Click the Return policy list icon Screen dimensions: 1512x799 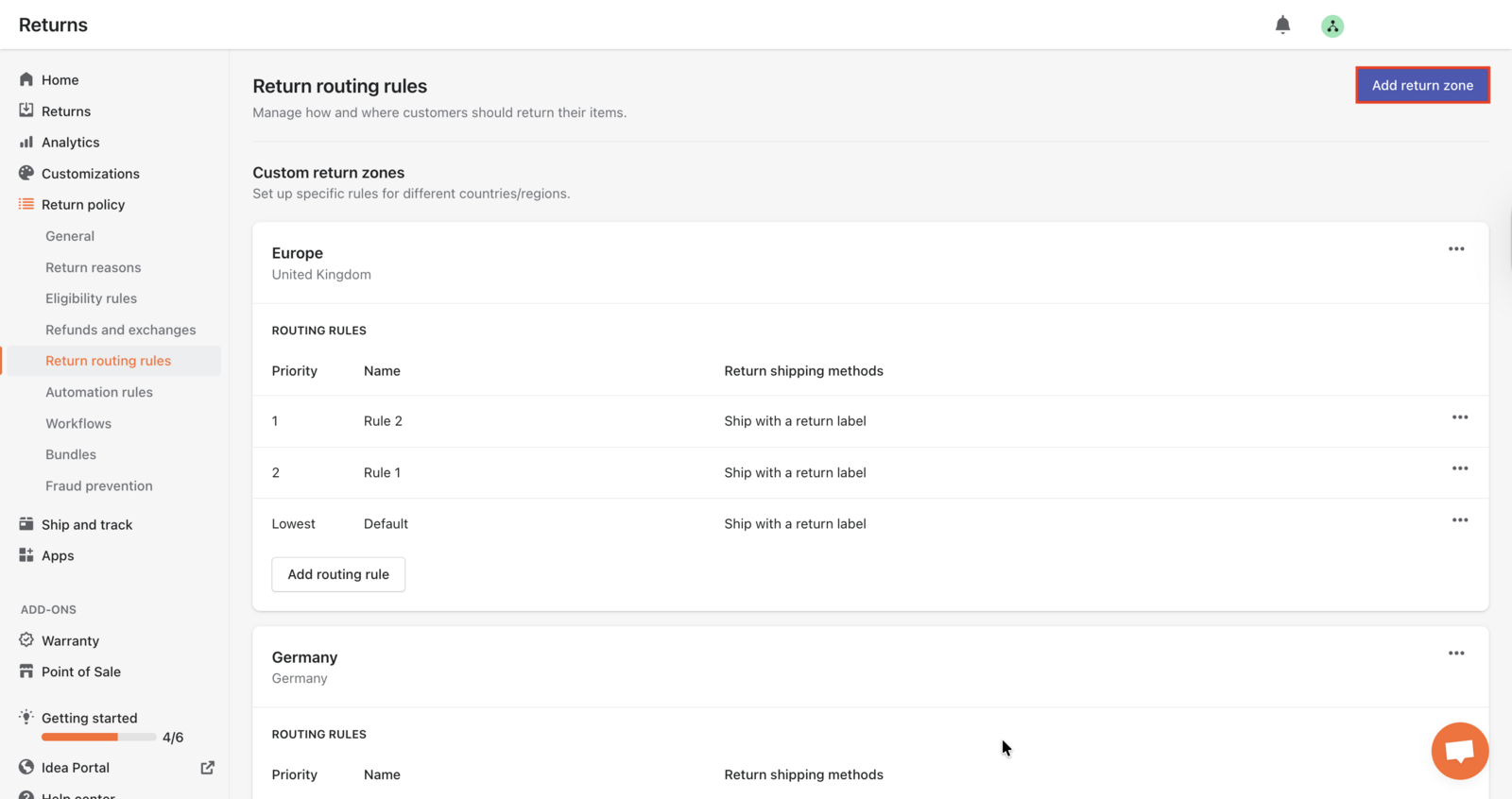[26, 204]
